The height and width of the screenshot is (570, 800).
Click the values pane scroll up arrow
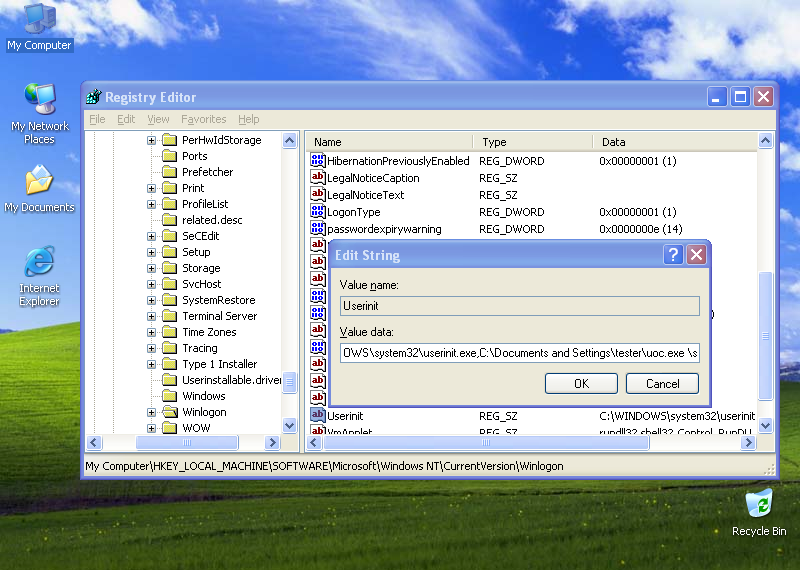pyautogui.click(x=765, y=140)
